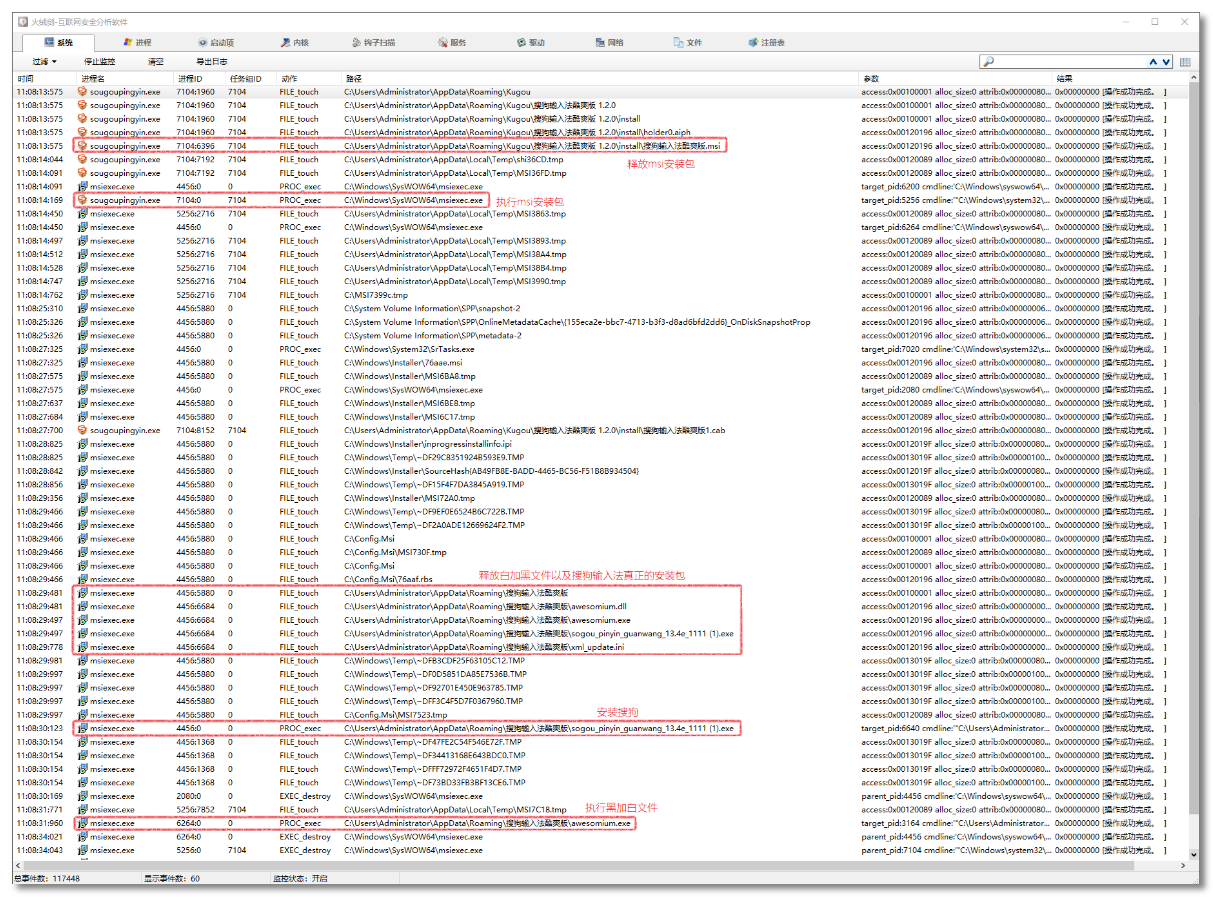Click sougoupingyin.exe icon in the PROC_exec row
Screen dimensions: 1213x897
[83, 200]
